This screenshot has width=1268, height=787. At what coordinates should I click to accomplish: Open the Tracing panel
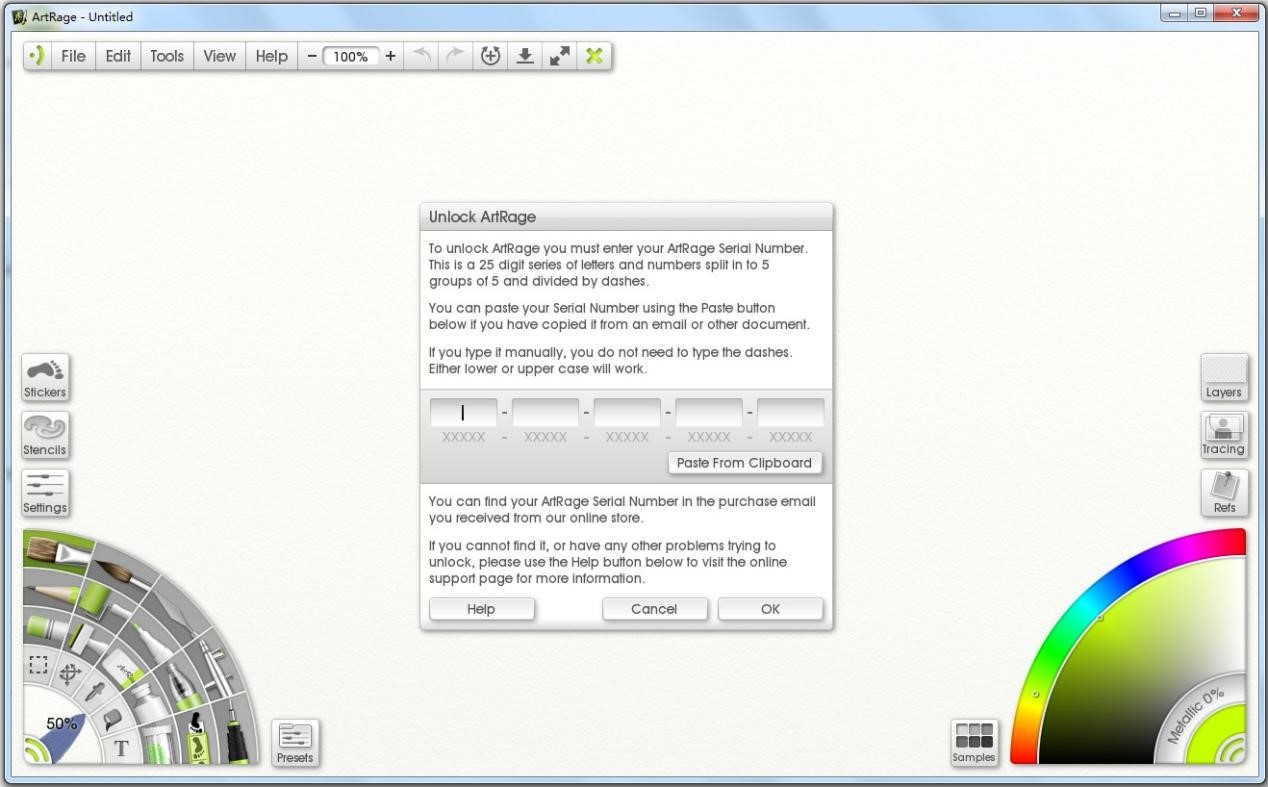(x=1224, y=436)
